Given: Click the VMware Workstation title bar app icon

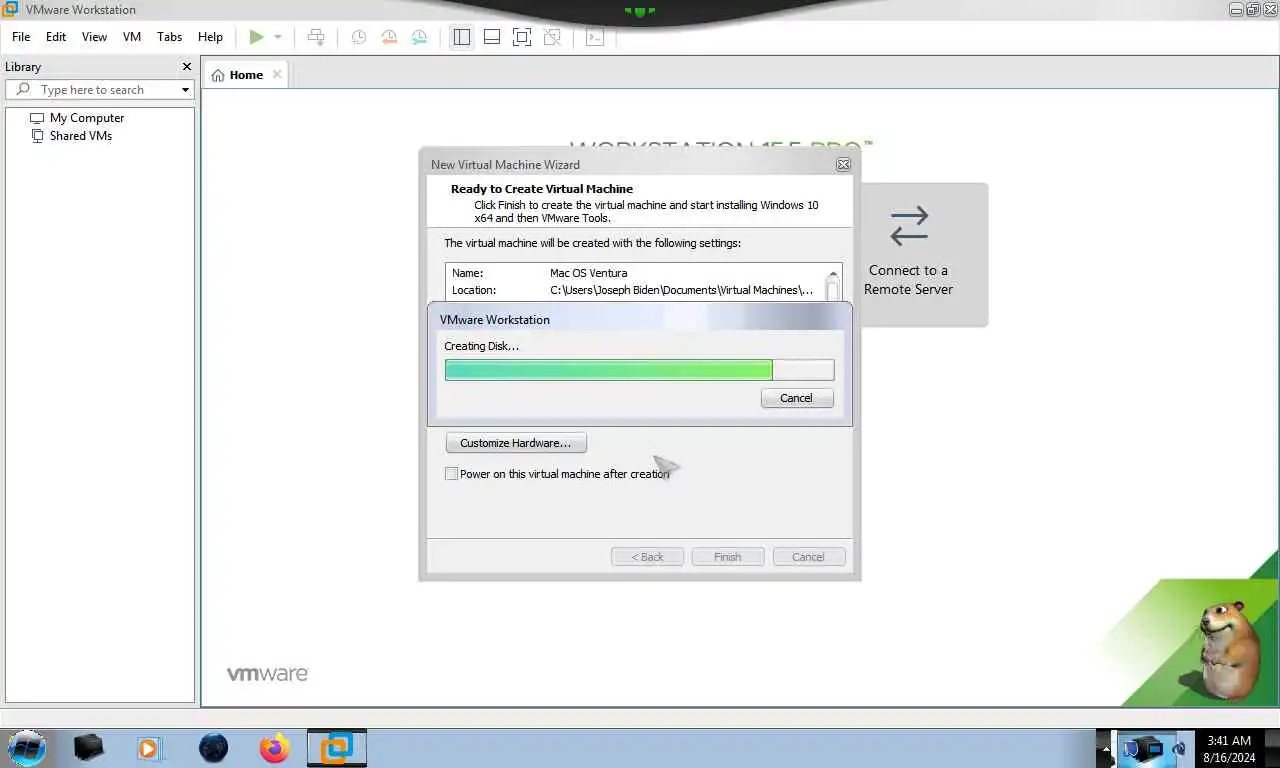Looking at the screenshot, I should tap(10, 9).
